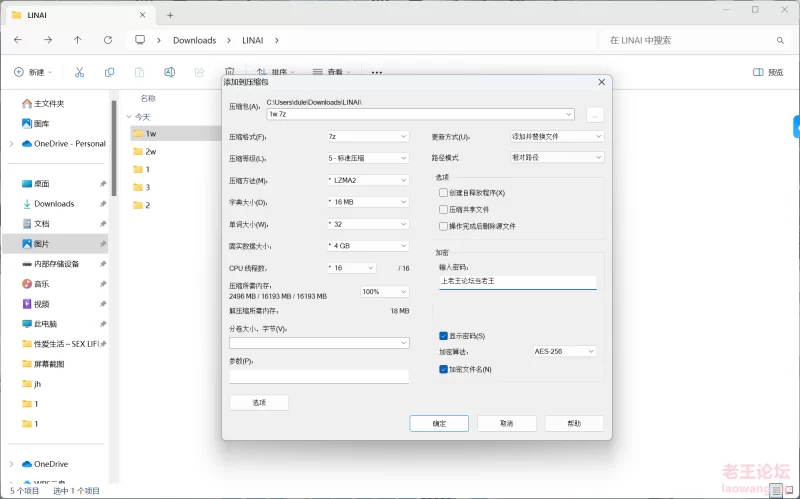Click the 参数(P) input field
Viewport: 800px width, 499px height.
click(319, 377)
